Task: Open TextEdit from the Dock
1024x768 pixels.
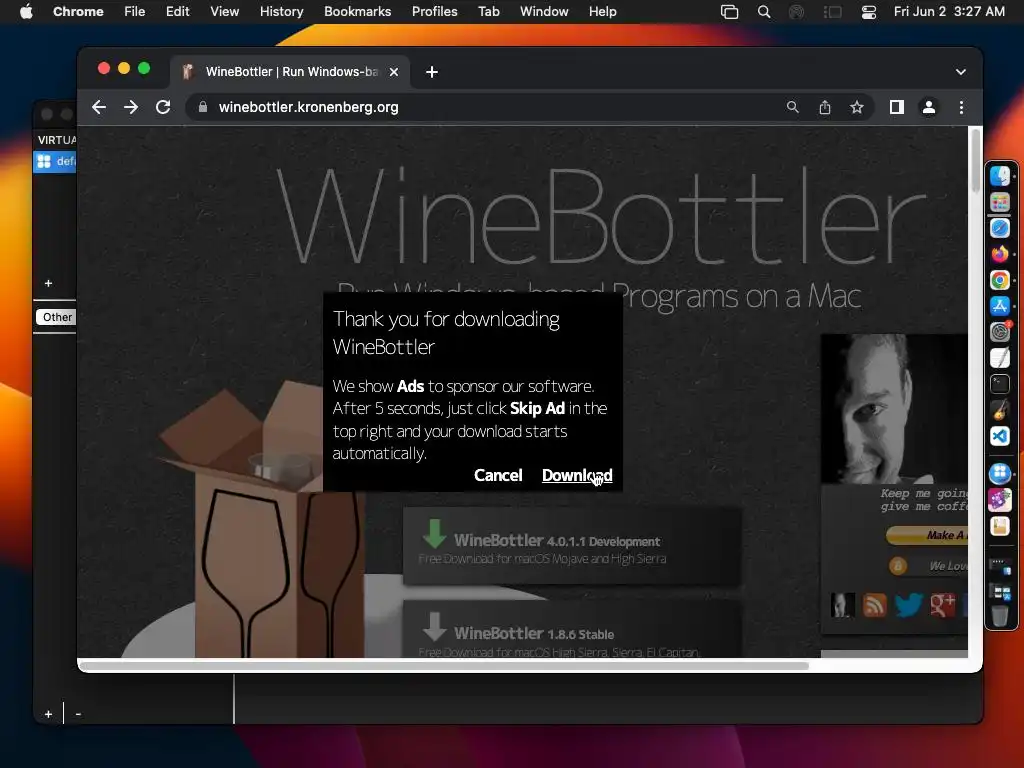Action: point(1000,358)
